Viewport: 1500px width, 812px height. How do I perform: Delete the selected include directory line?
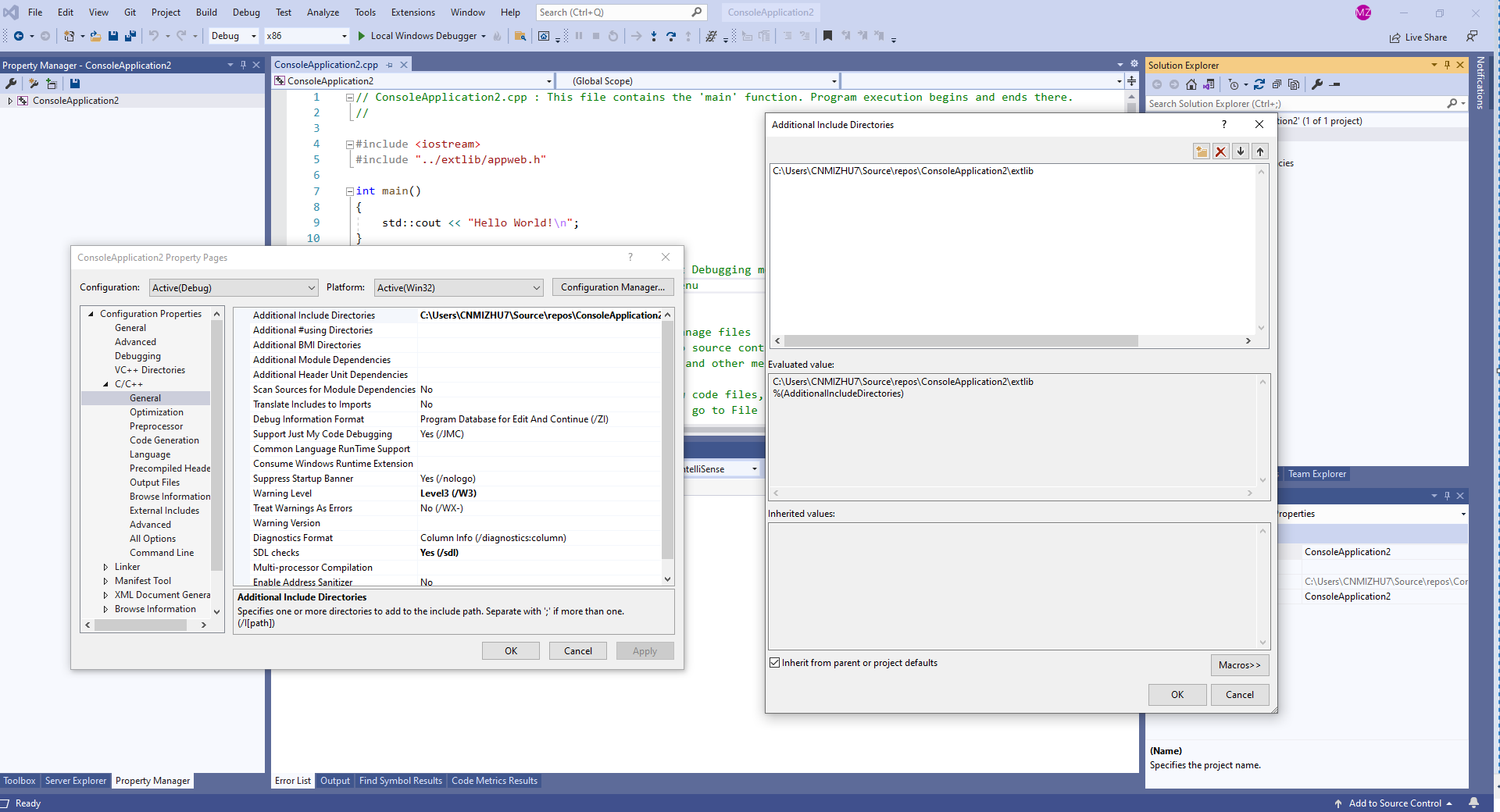tap(1220, 151)
